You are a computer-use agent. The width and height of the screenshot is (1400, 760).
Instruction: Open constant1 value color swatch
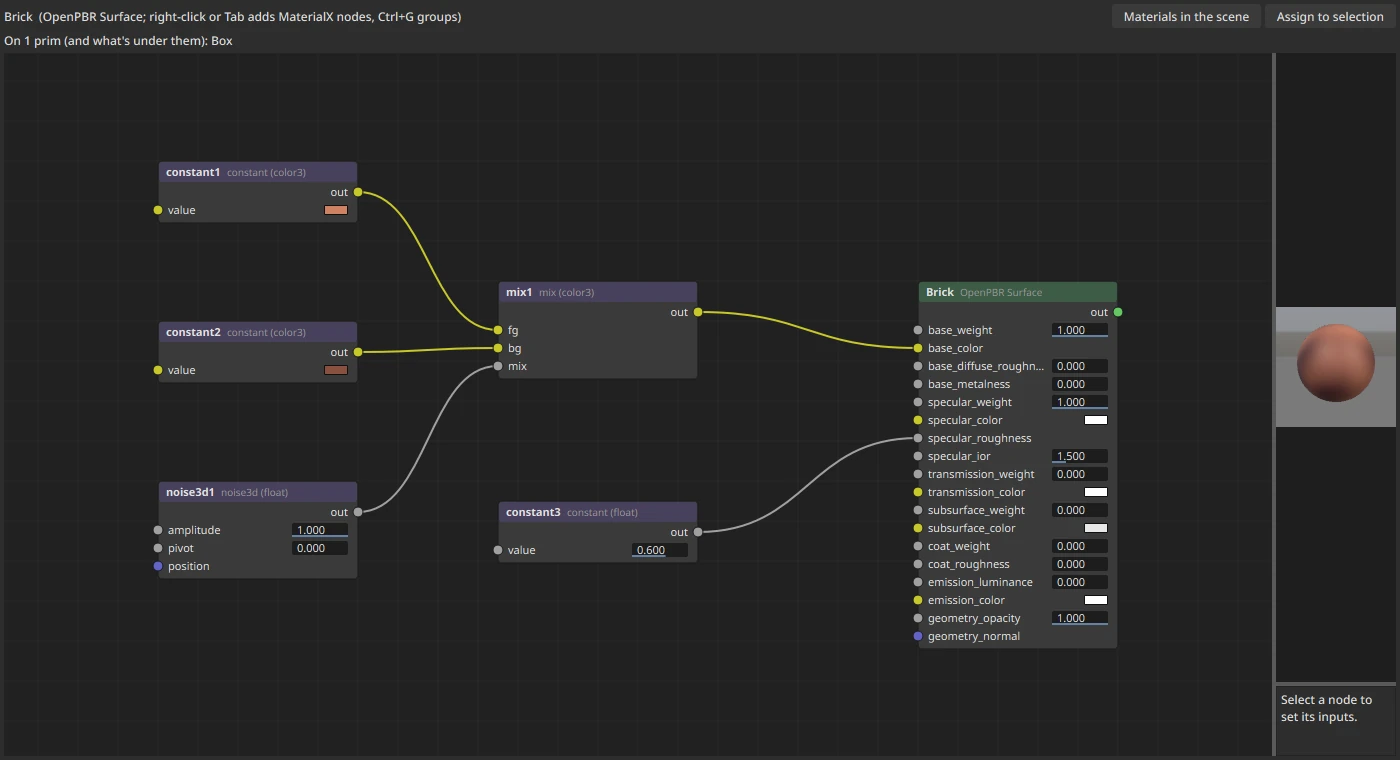point(336,210)
